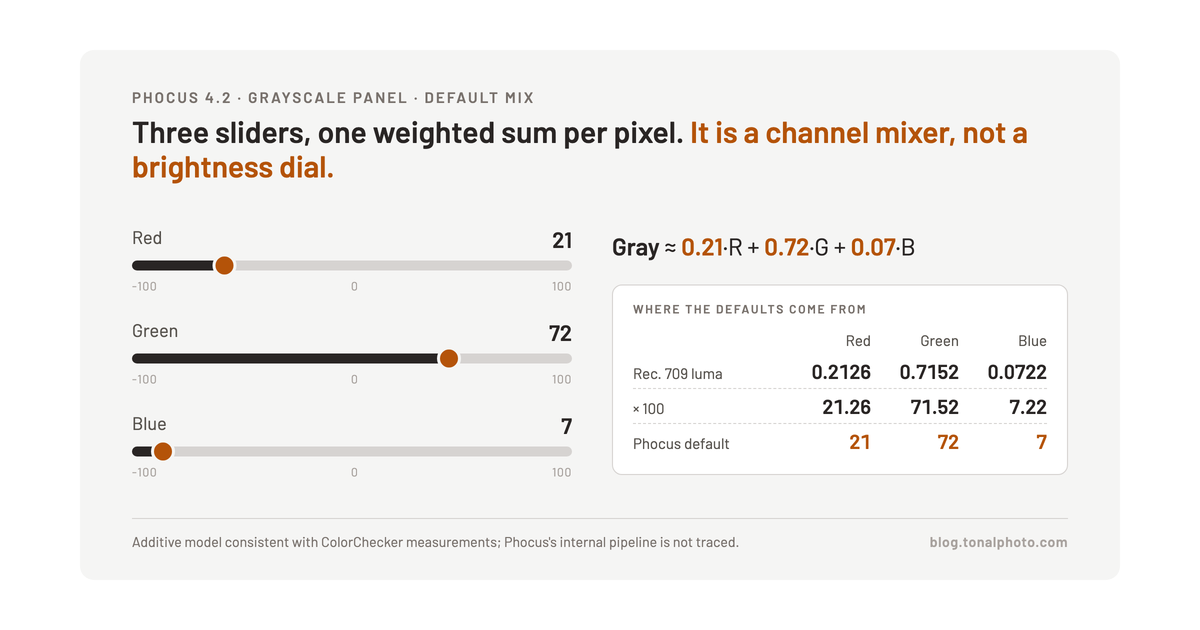Click the Green slider handle

(448, 358)
